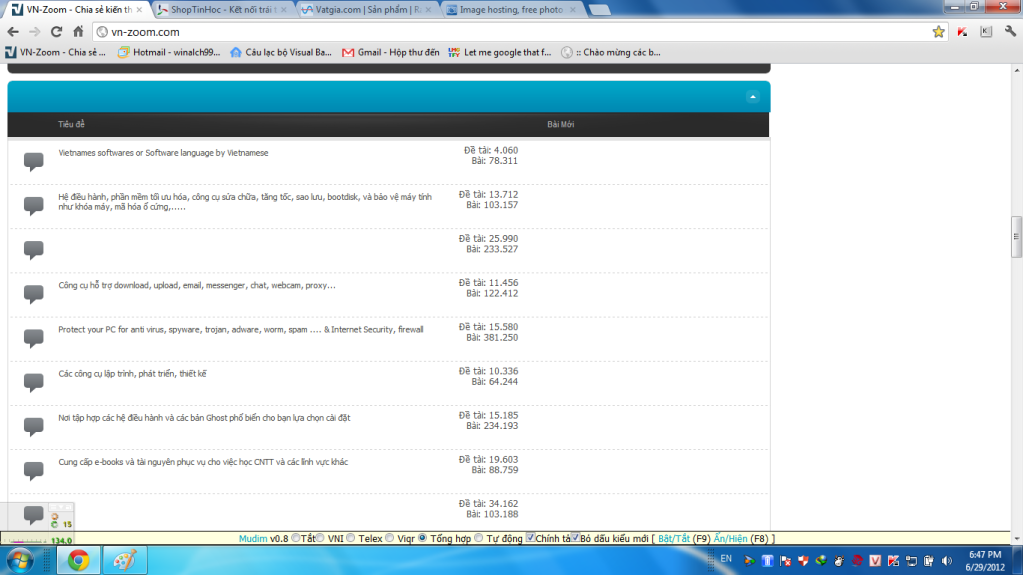Toggle the Bỏ dấu kiểu mới checkbox
Image resolution: width=1023 pixels, height=575 pixels.
coord(575,538)
